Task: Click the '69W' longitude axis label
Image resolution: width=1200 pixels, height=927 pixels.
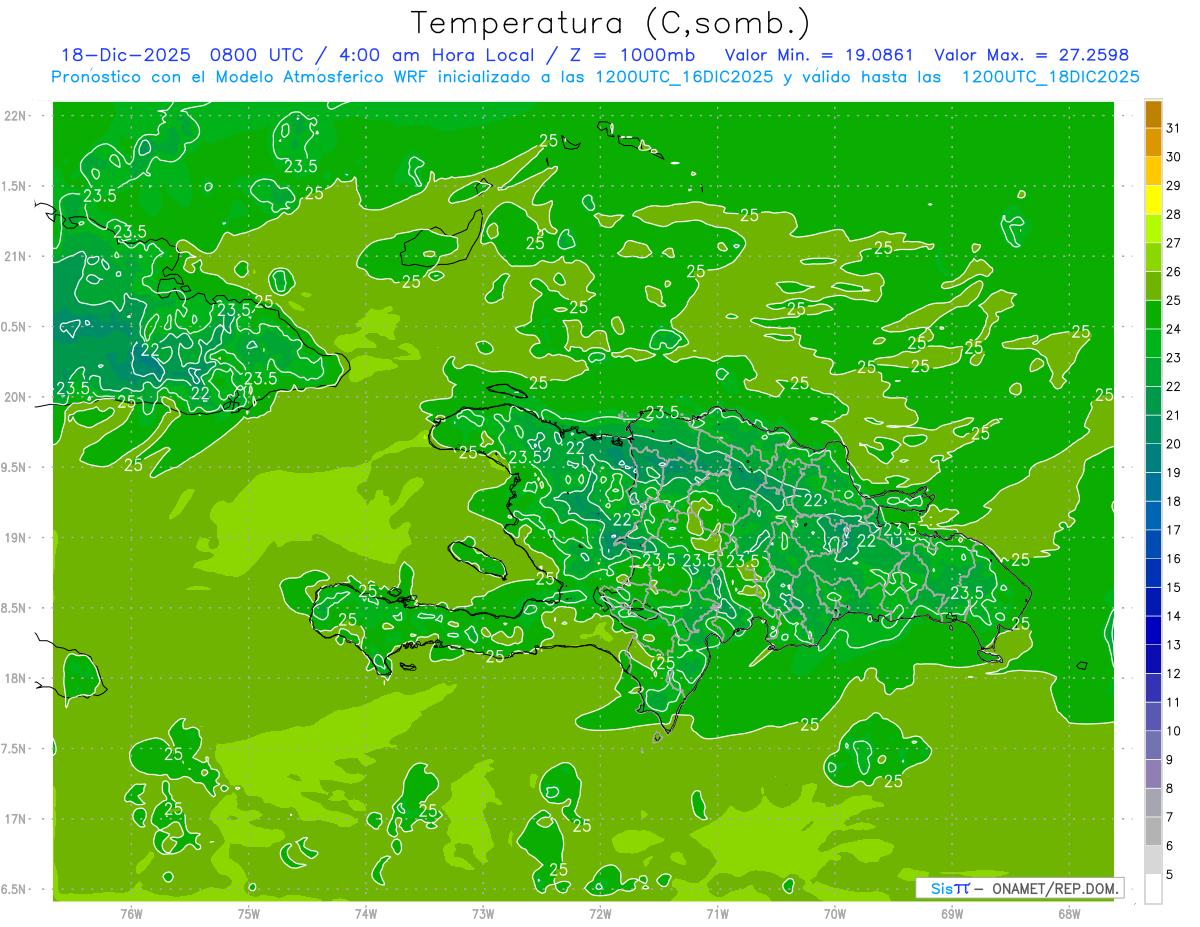Action: [x=952, y=913]
